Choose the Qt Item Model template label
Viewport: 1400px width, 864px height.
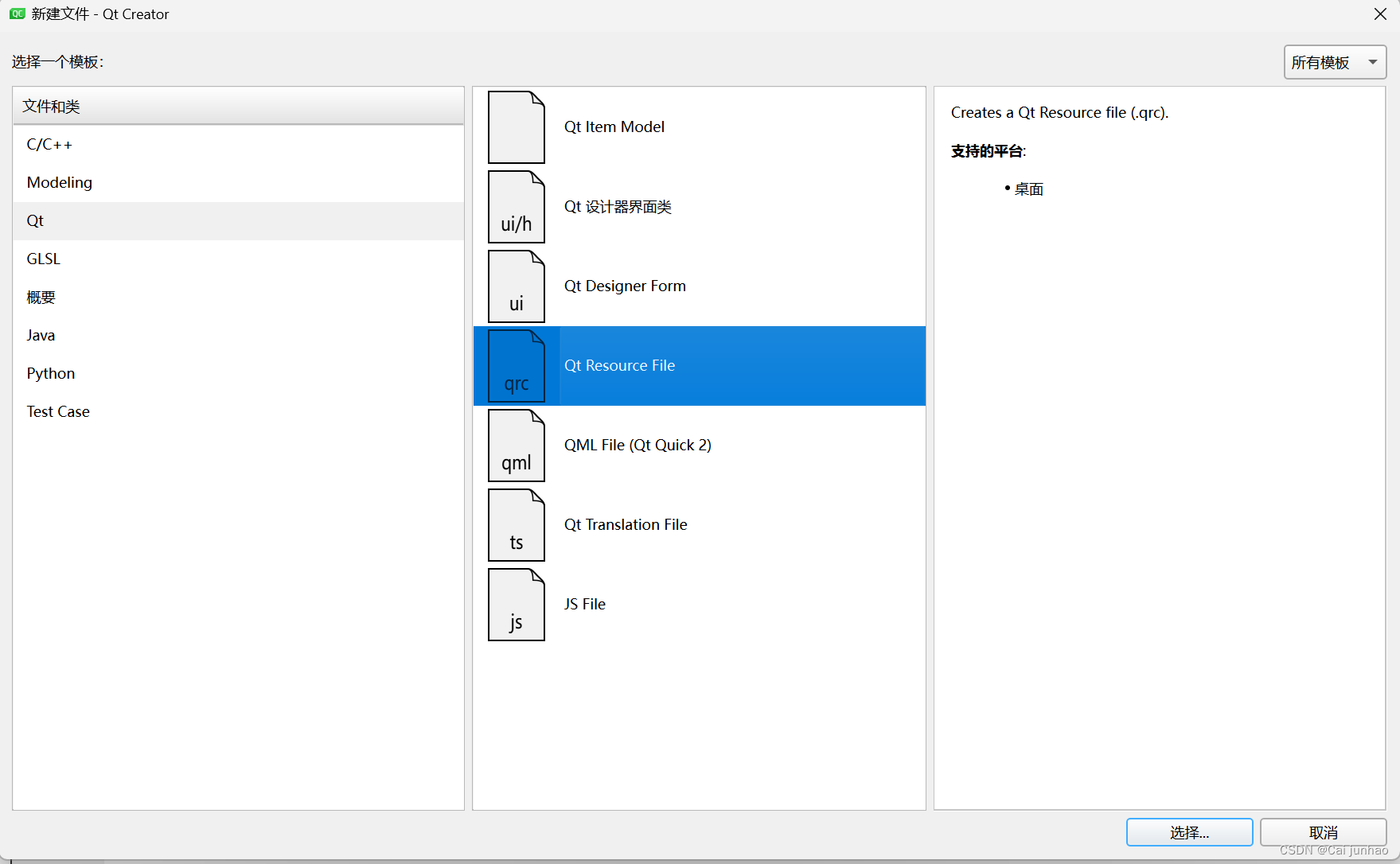tap(614, 127)
